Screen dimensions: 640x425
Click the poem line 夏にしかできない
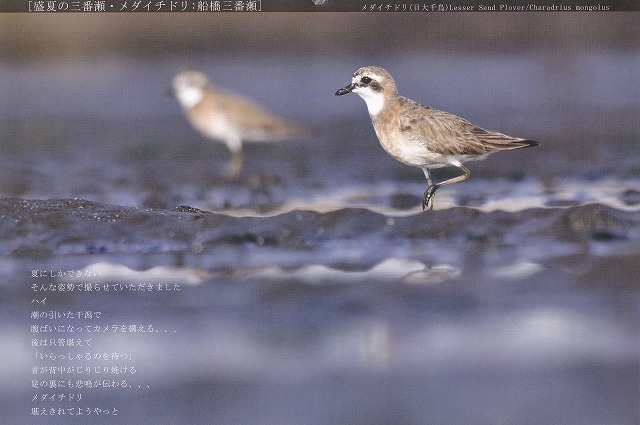coord(66,274)
